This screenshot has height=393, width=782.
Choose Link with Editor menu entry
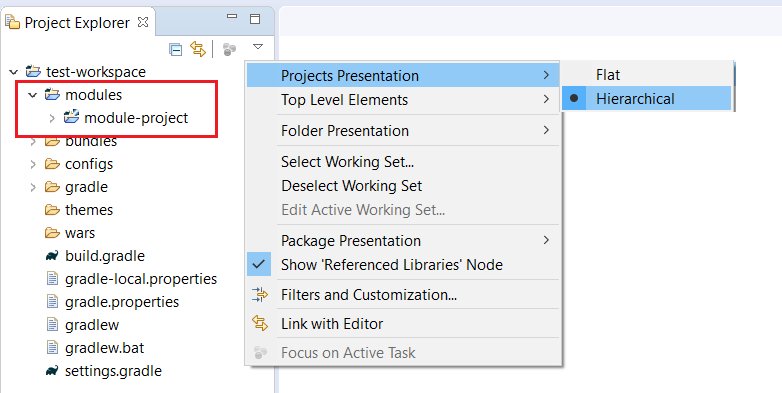click(x=403, y=324)
